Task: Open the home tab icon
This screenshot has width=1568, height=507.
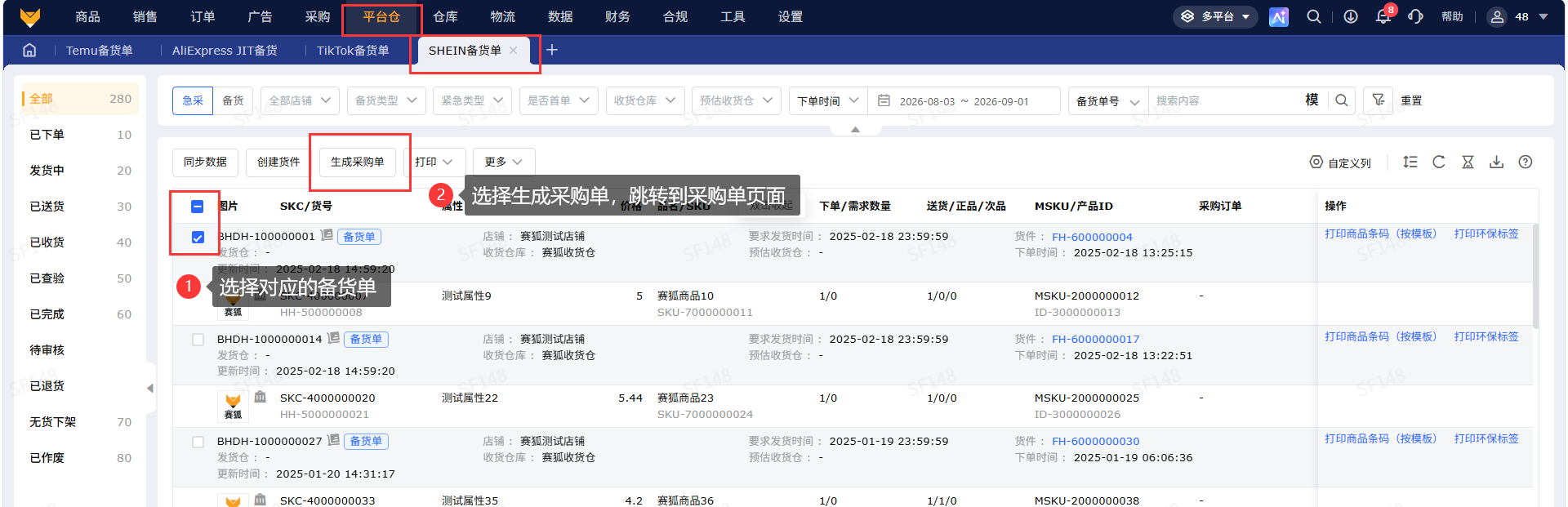Action: point(29,51)
